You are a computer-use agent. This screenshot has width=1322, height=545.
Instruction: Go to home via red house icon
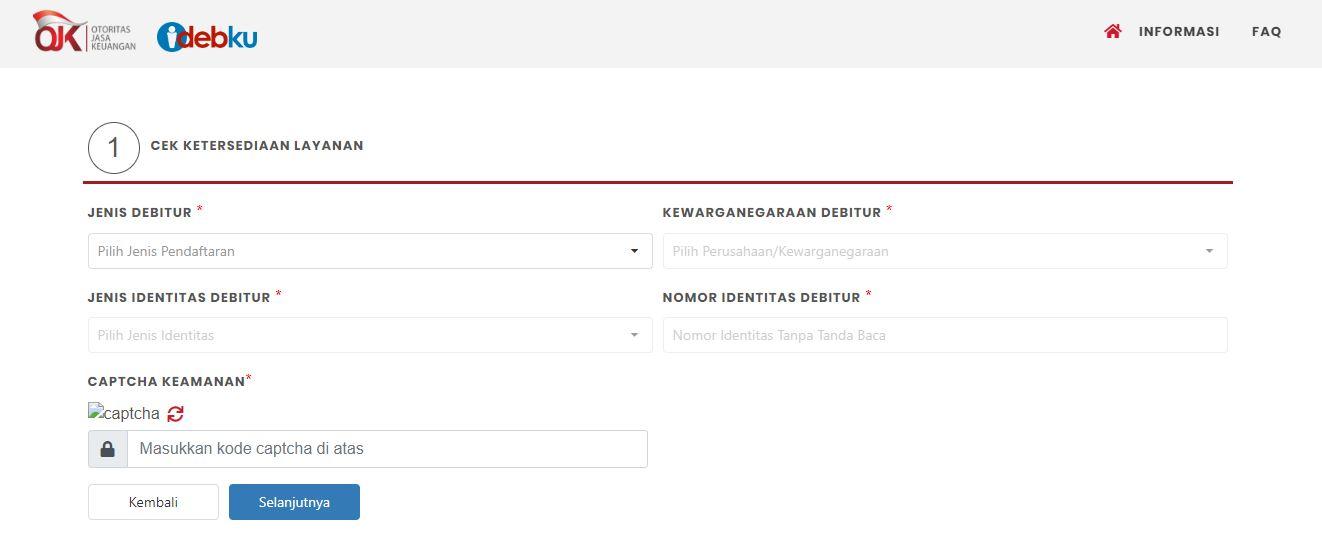tap(1112, 31)
